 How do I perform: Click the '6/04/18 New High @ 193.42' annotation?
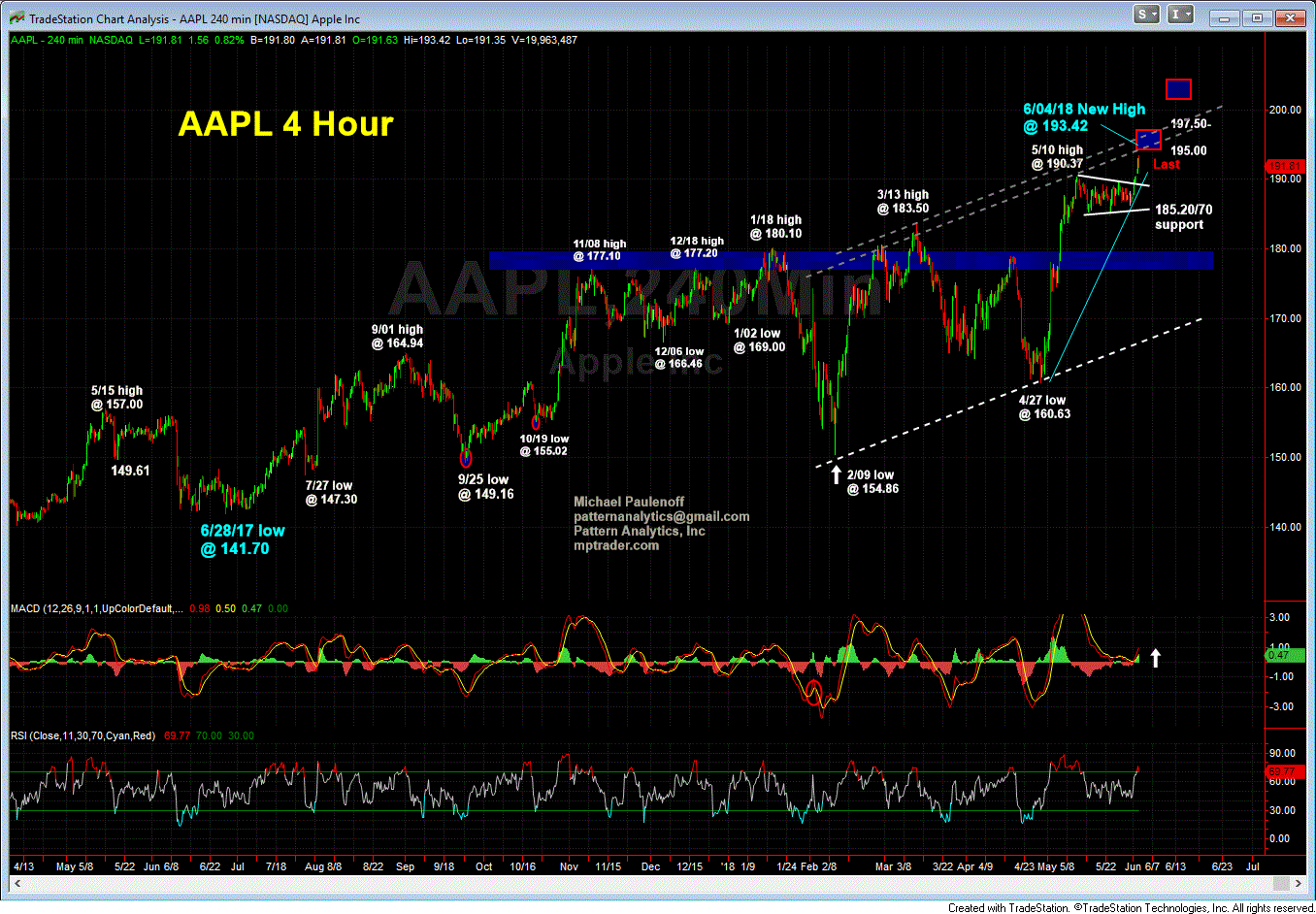point(1083,117)
